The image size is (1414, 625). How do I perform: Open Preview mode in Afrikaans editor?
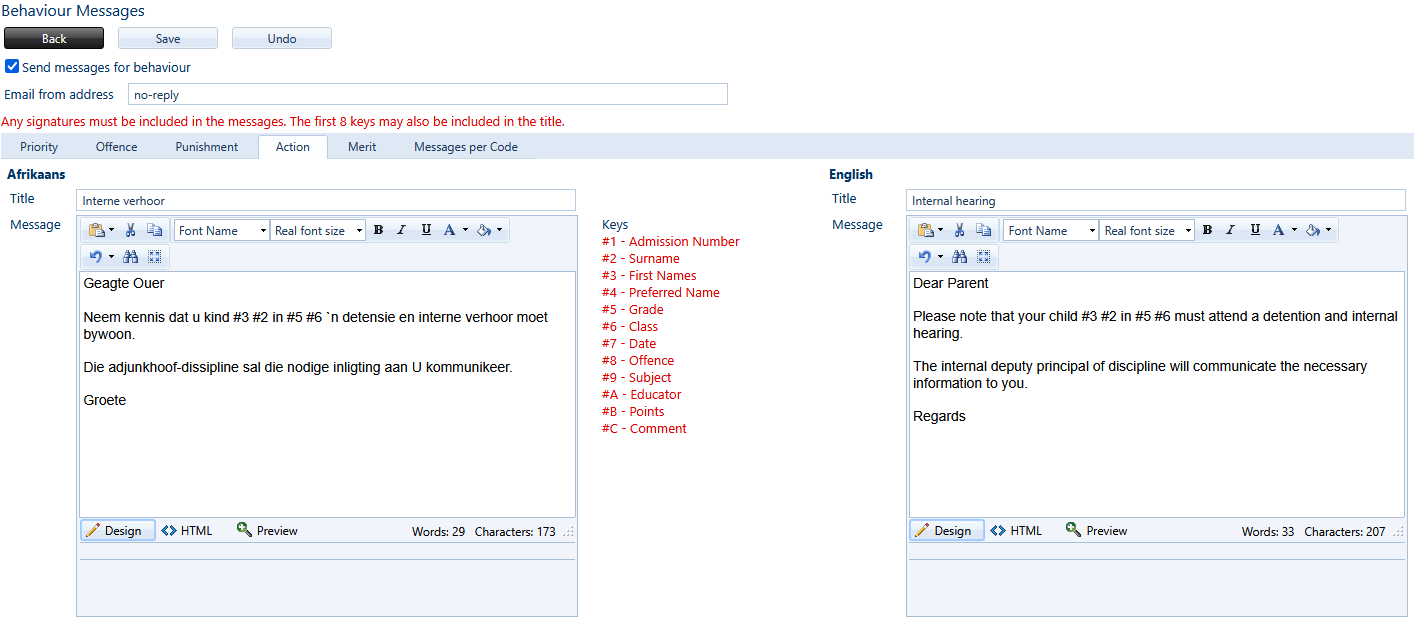tap(267, 531)
